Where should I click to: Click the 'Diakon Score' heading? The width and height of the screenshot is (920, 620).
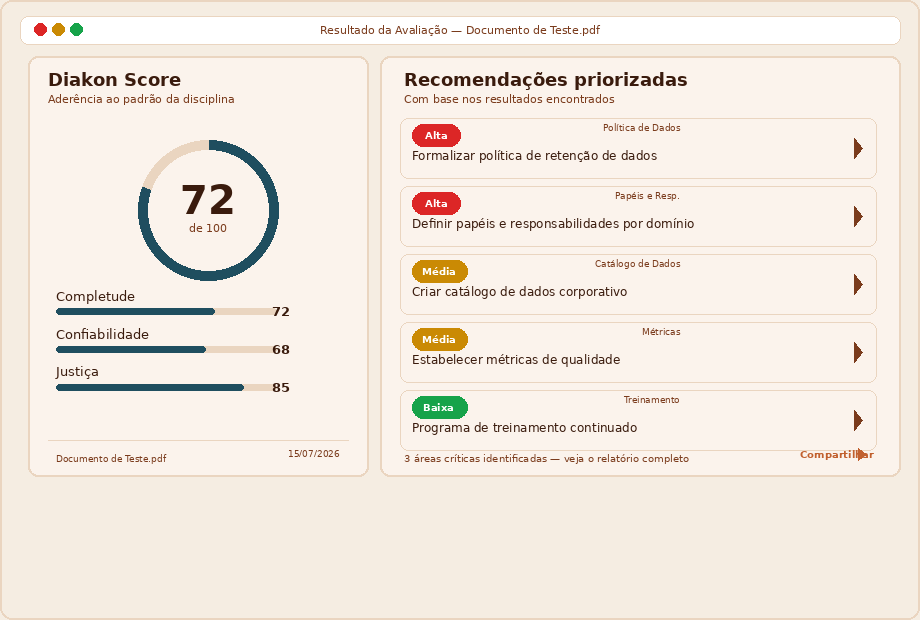114,80
